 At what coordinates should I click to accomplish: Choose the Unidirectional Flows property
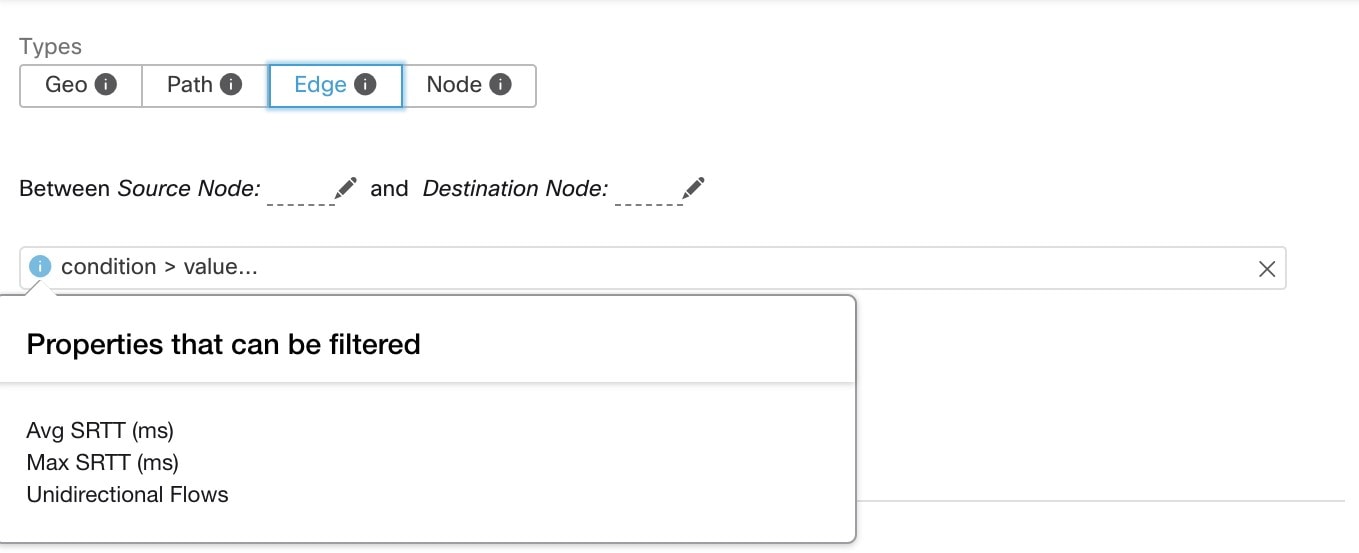127,495
